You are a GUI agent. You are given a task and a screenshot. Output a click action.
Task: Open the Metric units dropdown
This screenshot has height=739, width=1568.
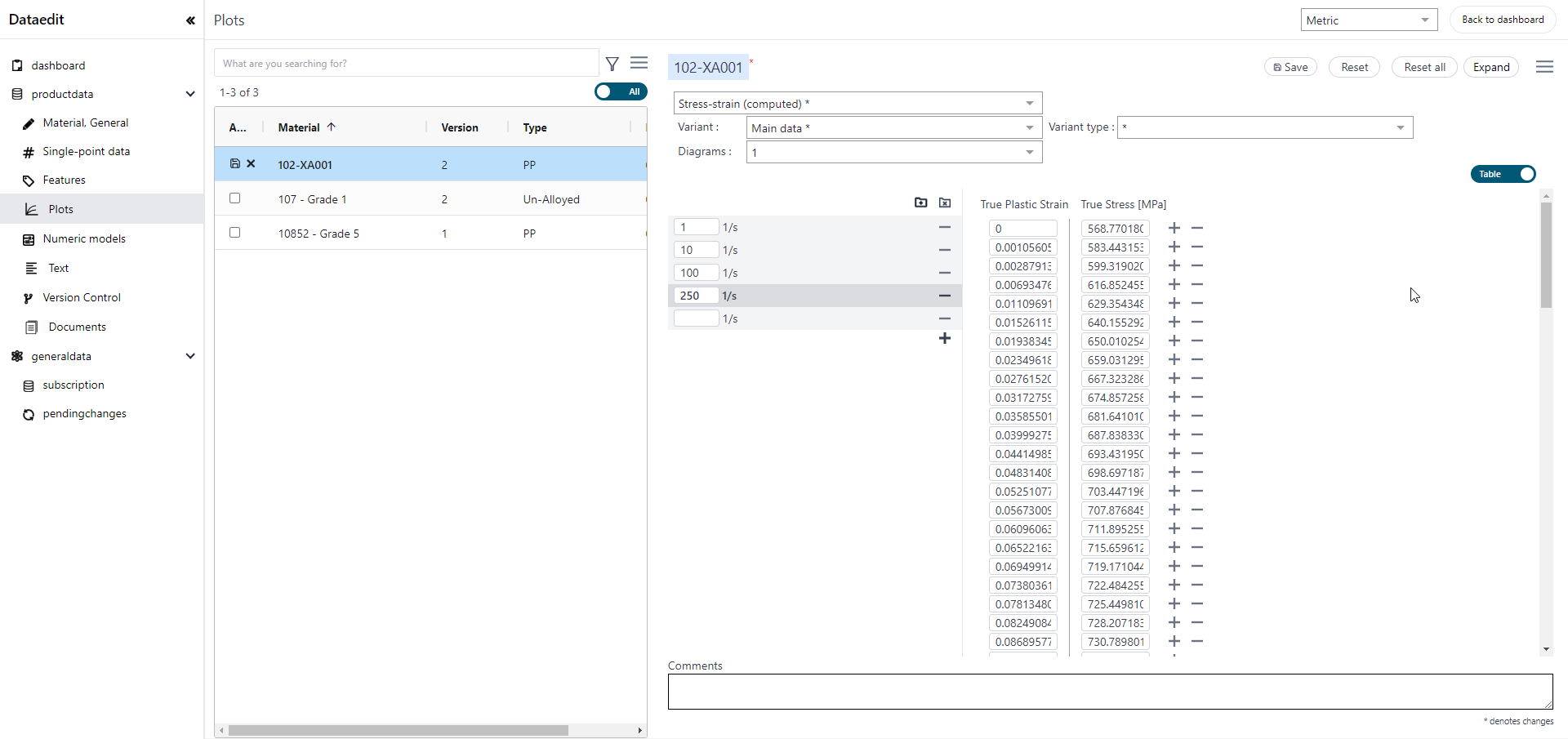(x=1369, y=20)
